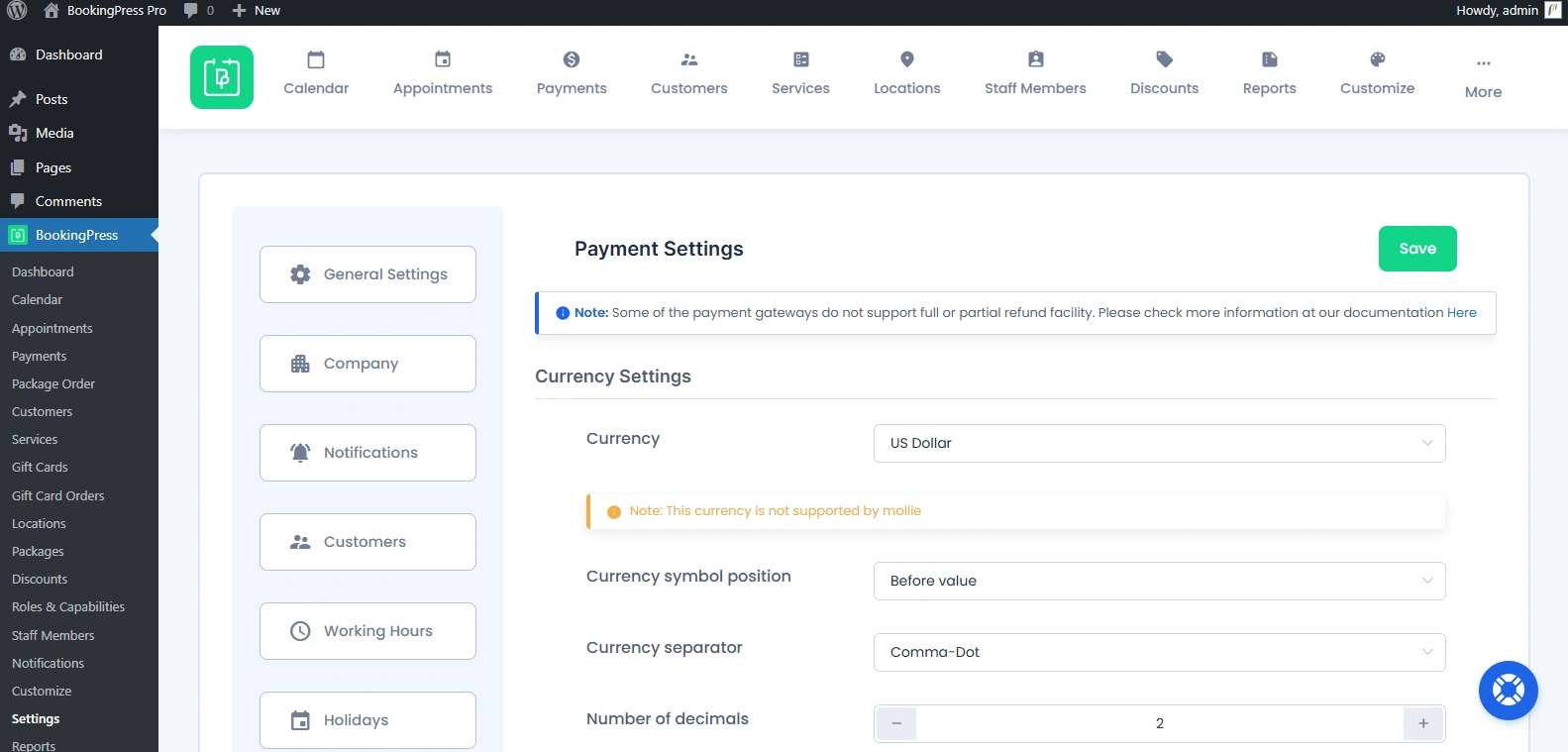Open Comments in the WordPress sidebar
1568x752 pixels.
[79, 201]
